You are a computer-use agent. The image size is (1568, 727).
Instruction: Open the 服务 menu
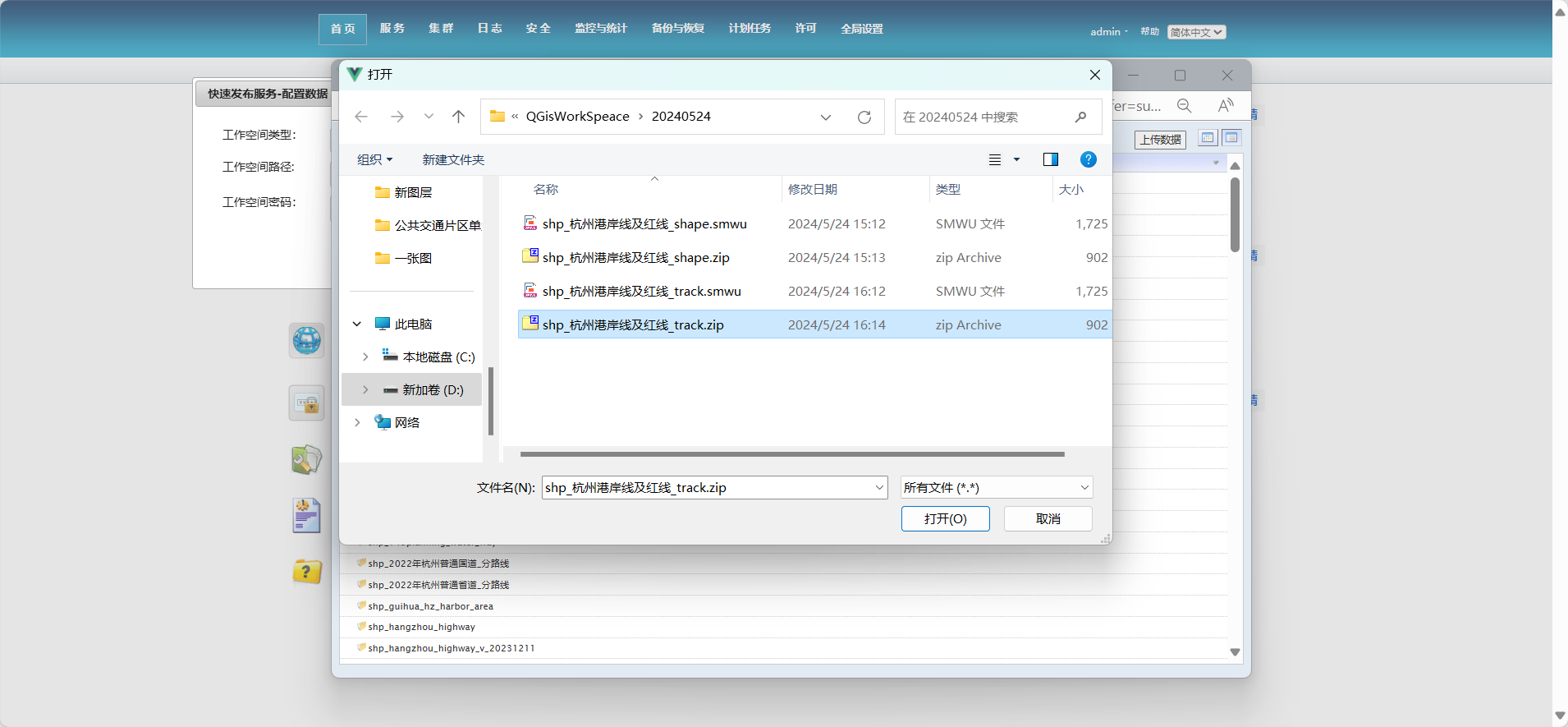[392, 28]
